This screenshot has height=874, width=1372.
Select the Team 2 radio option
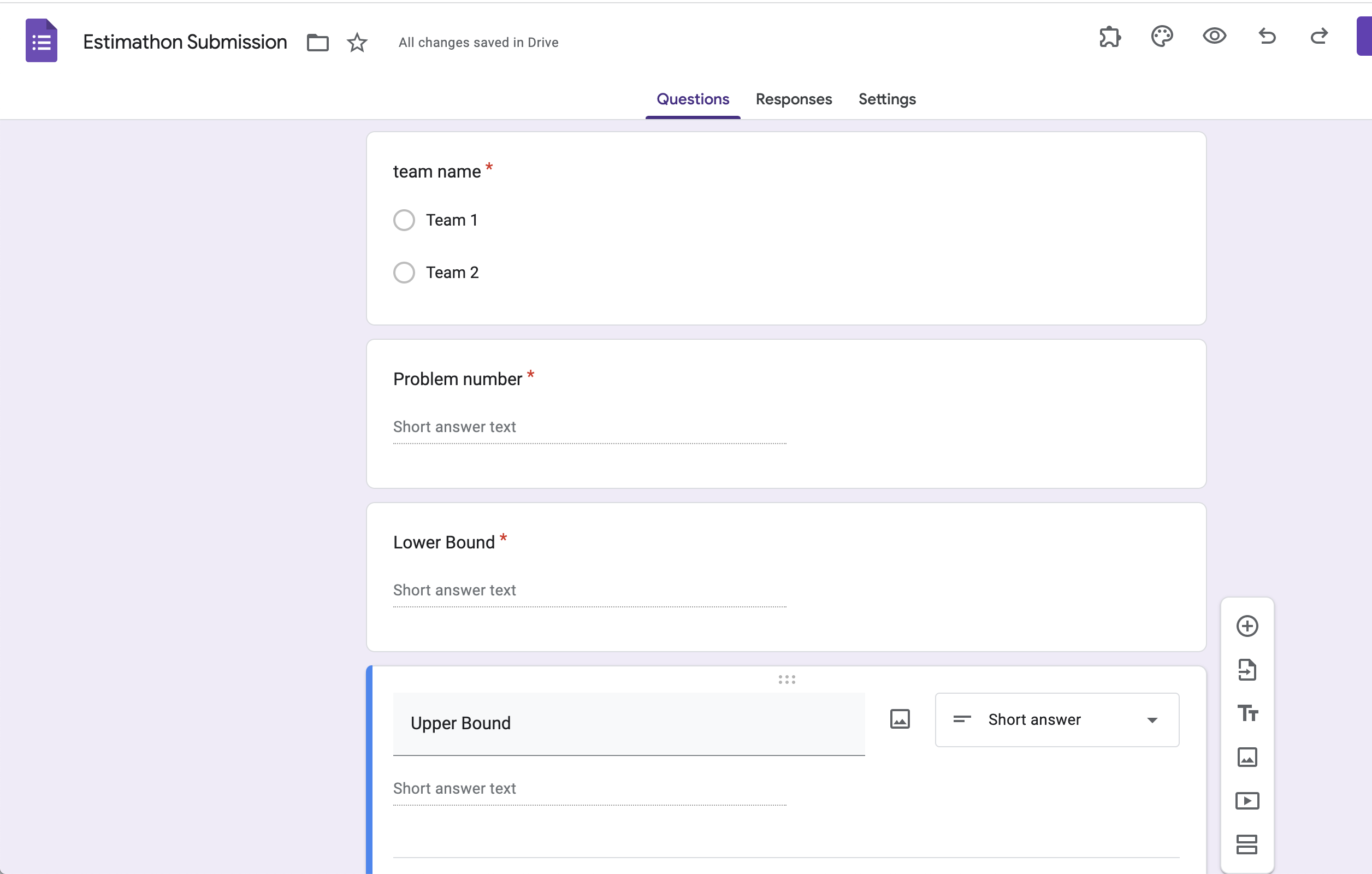pyautogui.click(x=404, y=273)
